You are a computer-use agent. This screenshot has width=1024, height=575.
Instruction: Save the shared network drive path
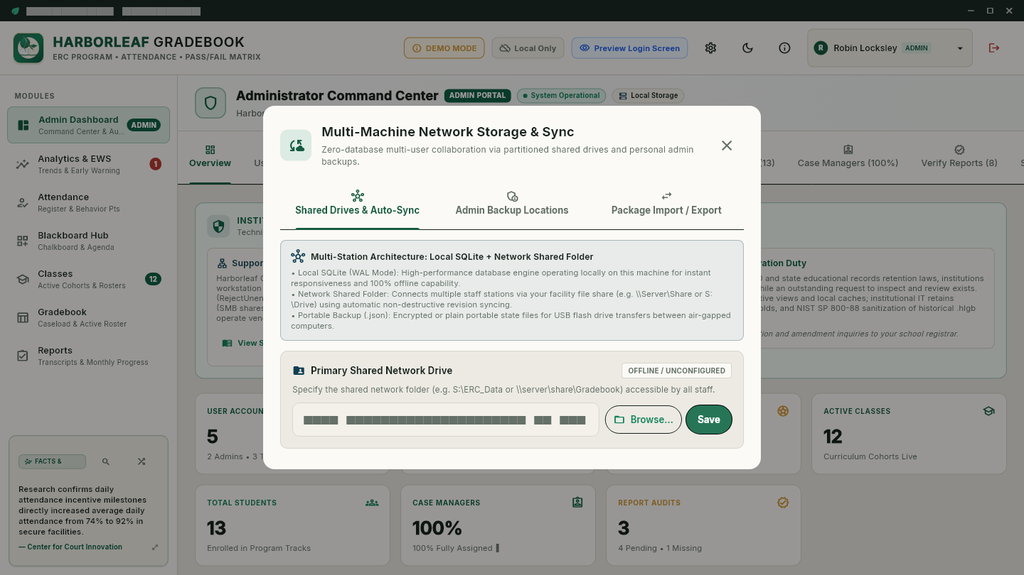click(709, 419)
